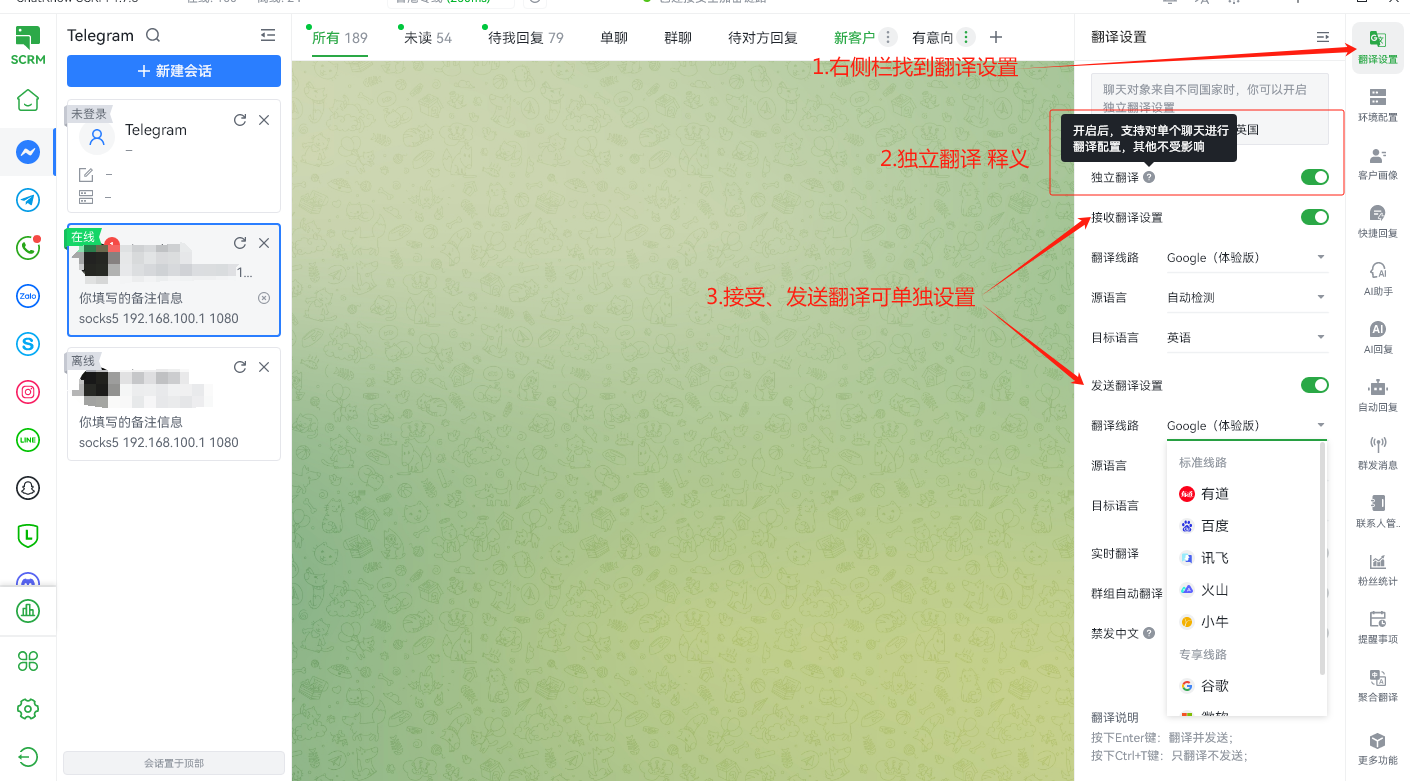Open the Skype channel icon
Viewport: 1410px width, 781px height.
28,344
